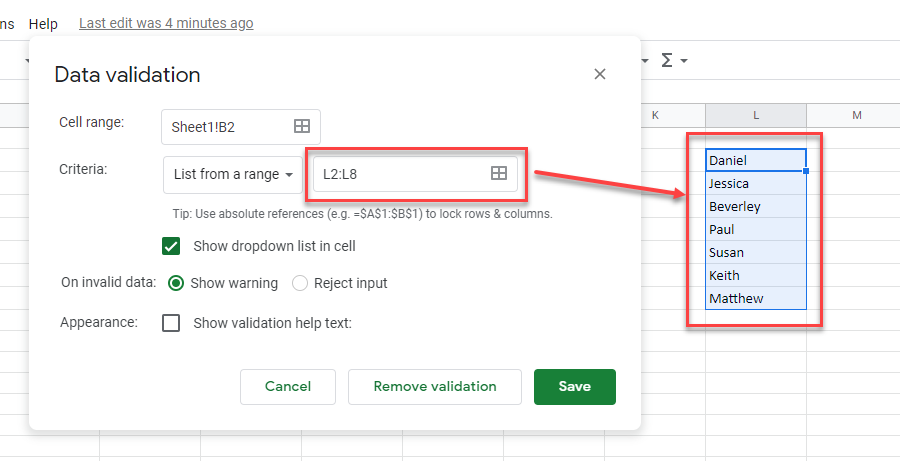
Task: Click into the L2:L8 criteria range field
Action: (400, 174)
